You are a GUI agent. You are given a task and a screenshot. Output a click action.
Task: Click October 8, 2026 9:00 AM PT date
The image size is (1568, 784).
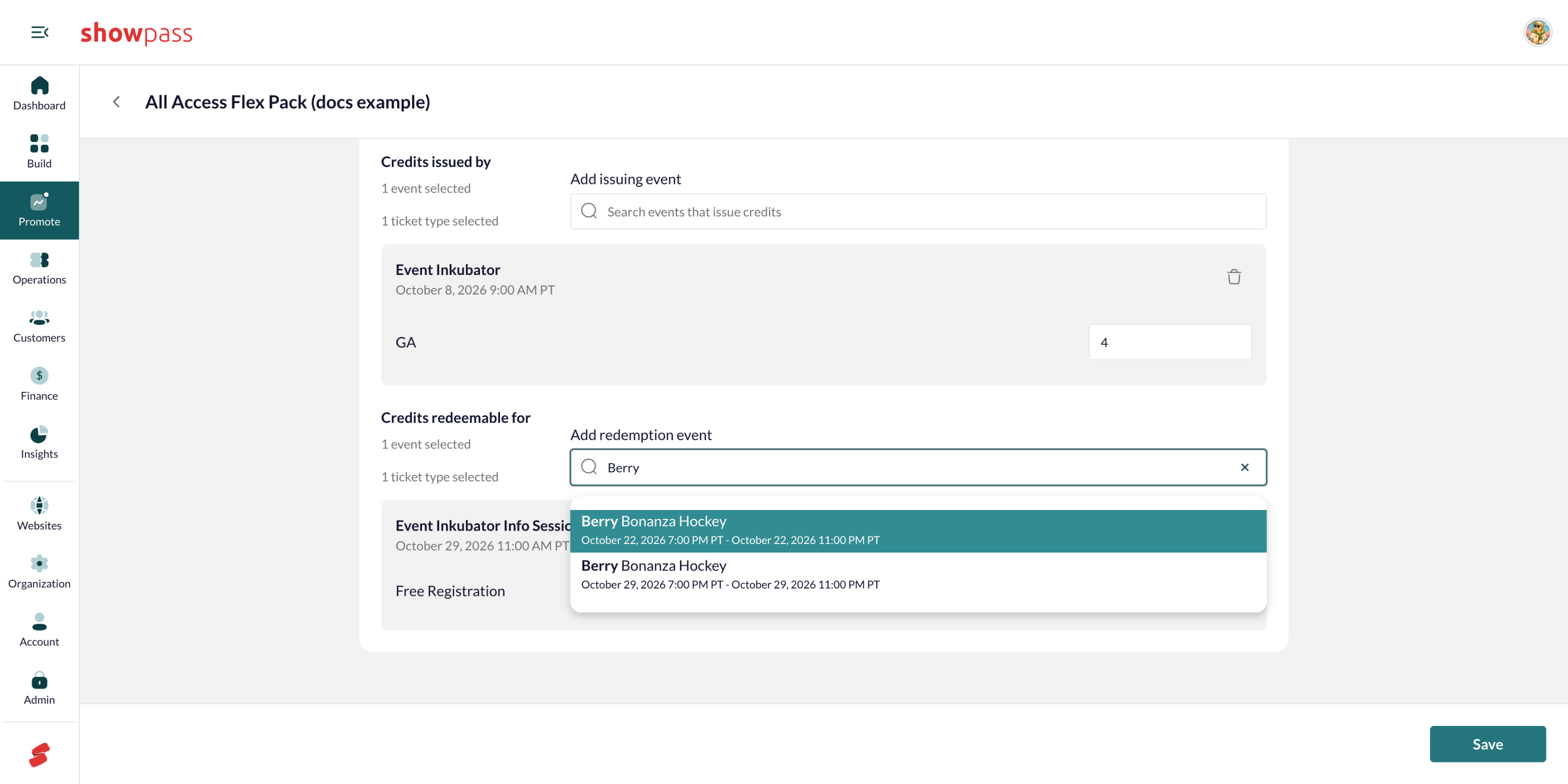point(475,289)
